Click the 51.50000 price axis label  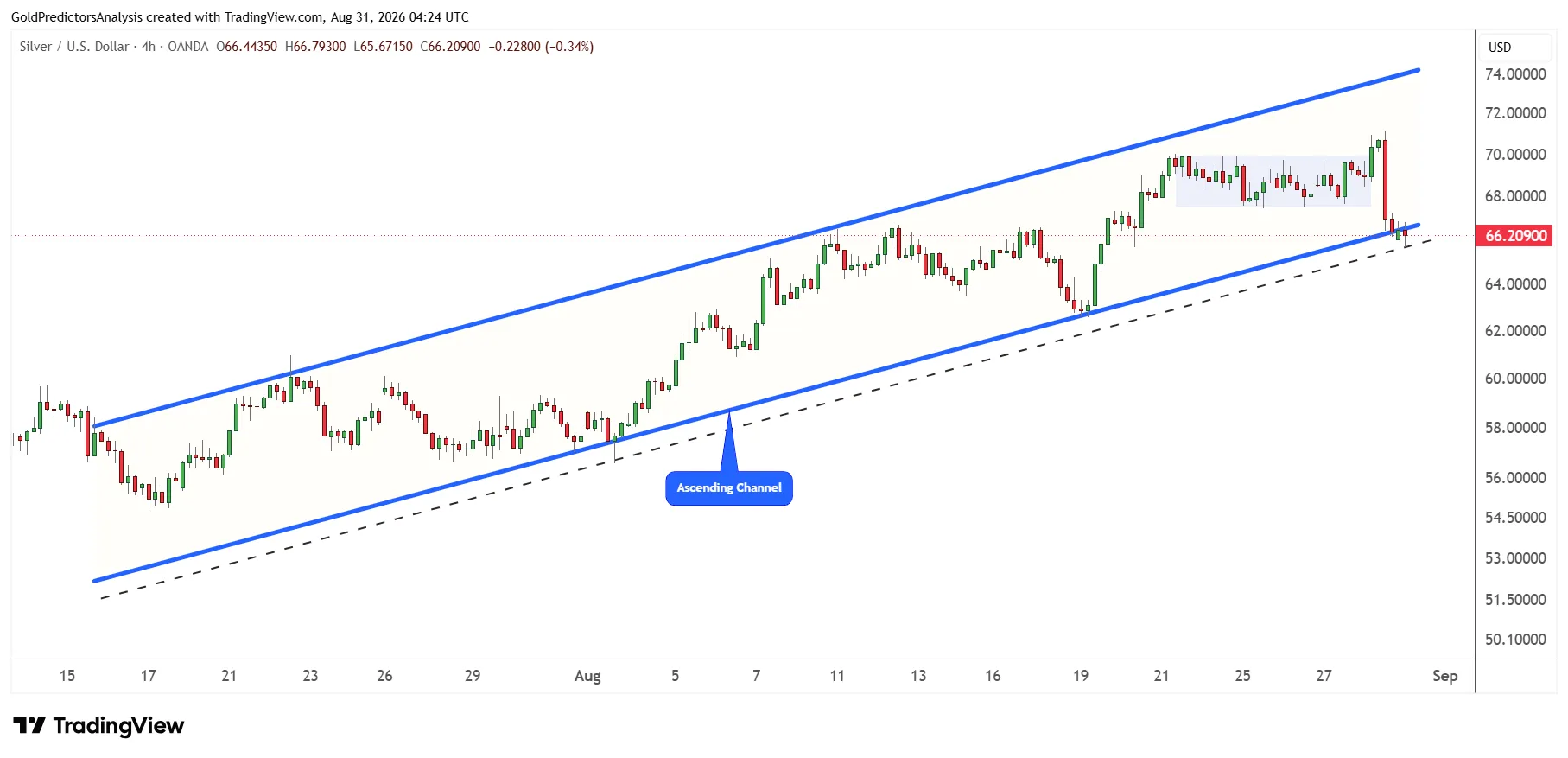pyautogui.click(x=1515, y=600)
